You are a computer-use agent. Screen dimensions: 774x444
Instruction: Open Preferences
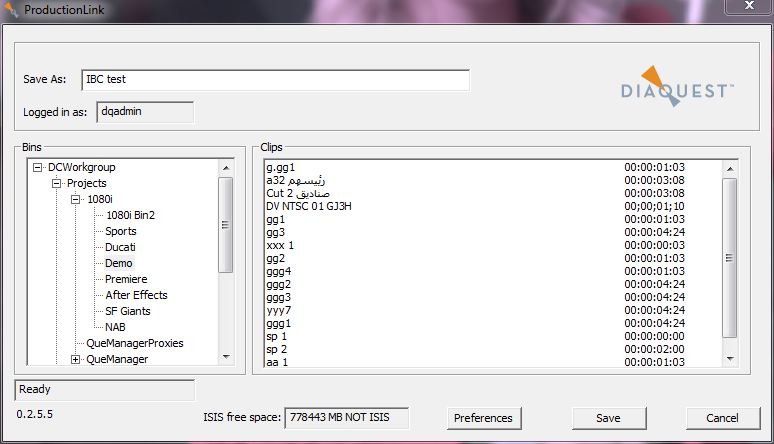tap(483, 418)
